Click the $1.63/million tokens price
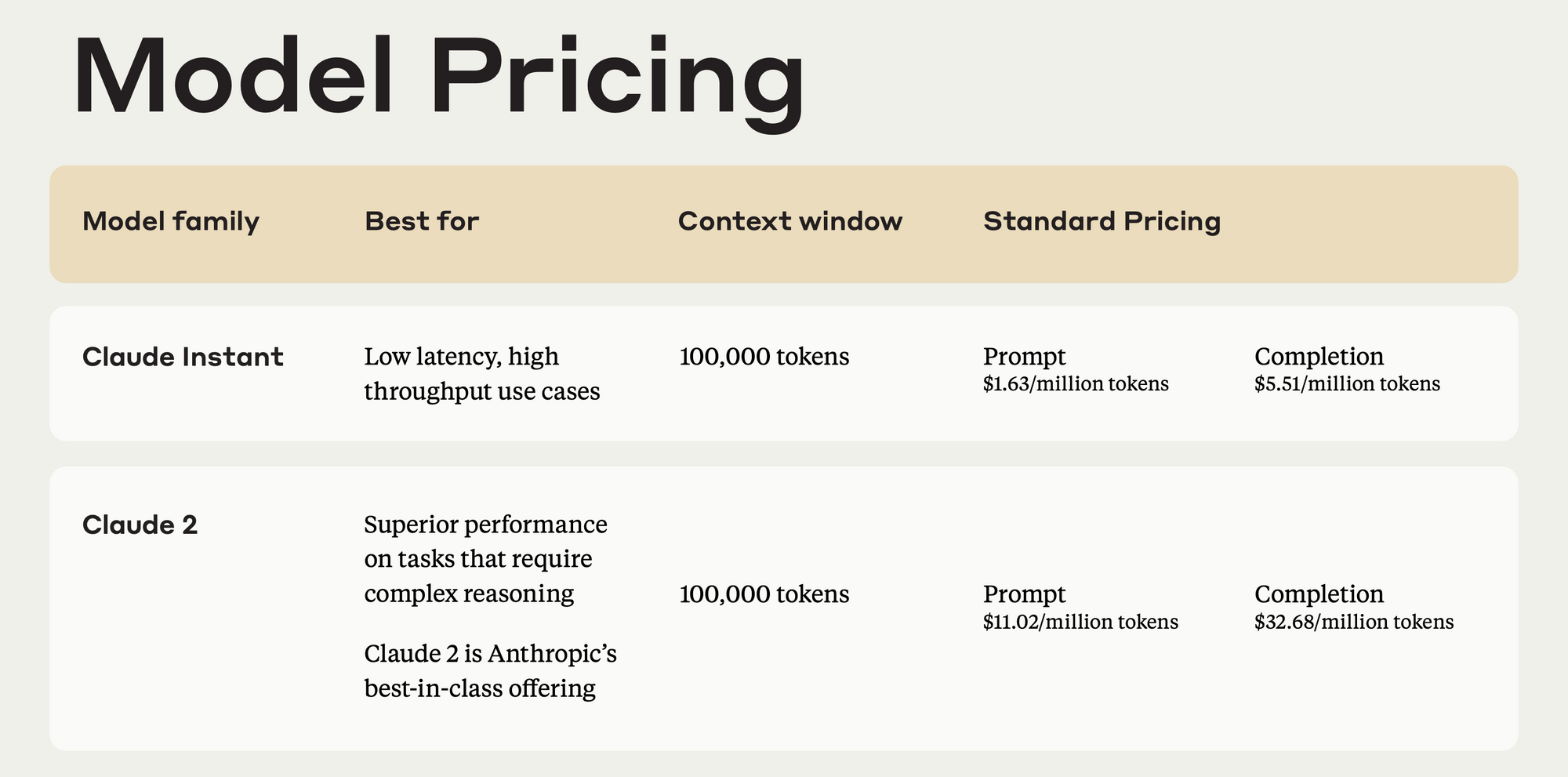1568x777 pixels. pyautogui.click(x=1076, y=384)
